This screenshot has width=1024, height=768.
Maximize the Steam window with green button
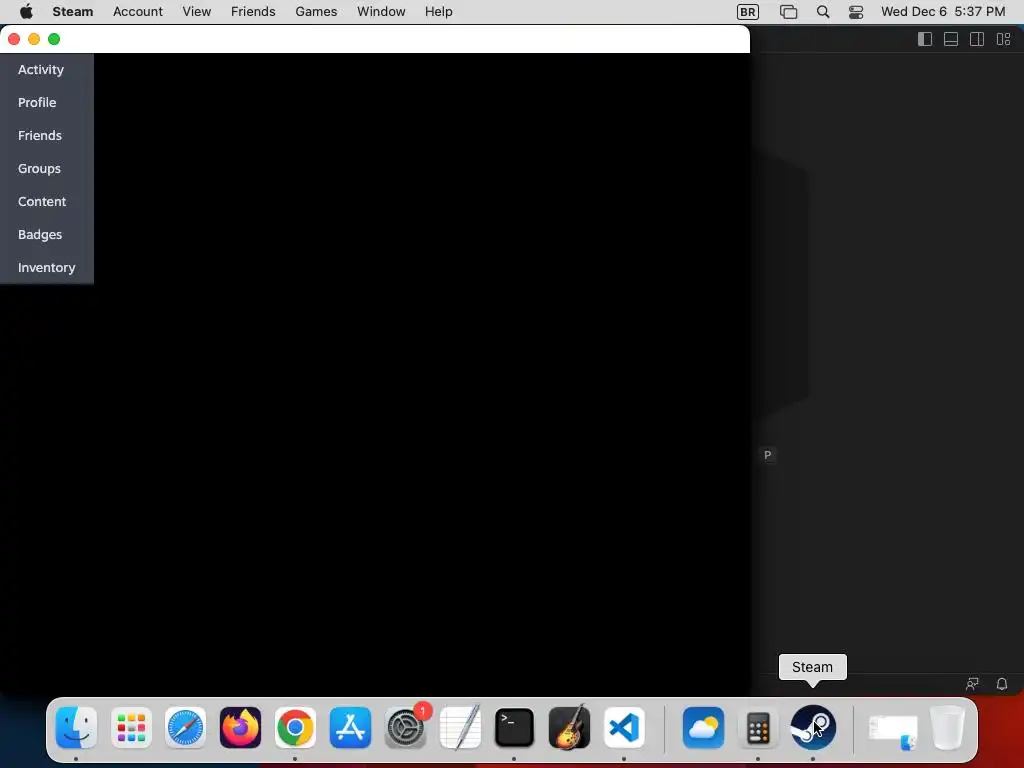54,39
